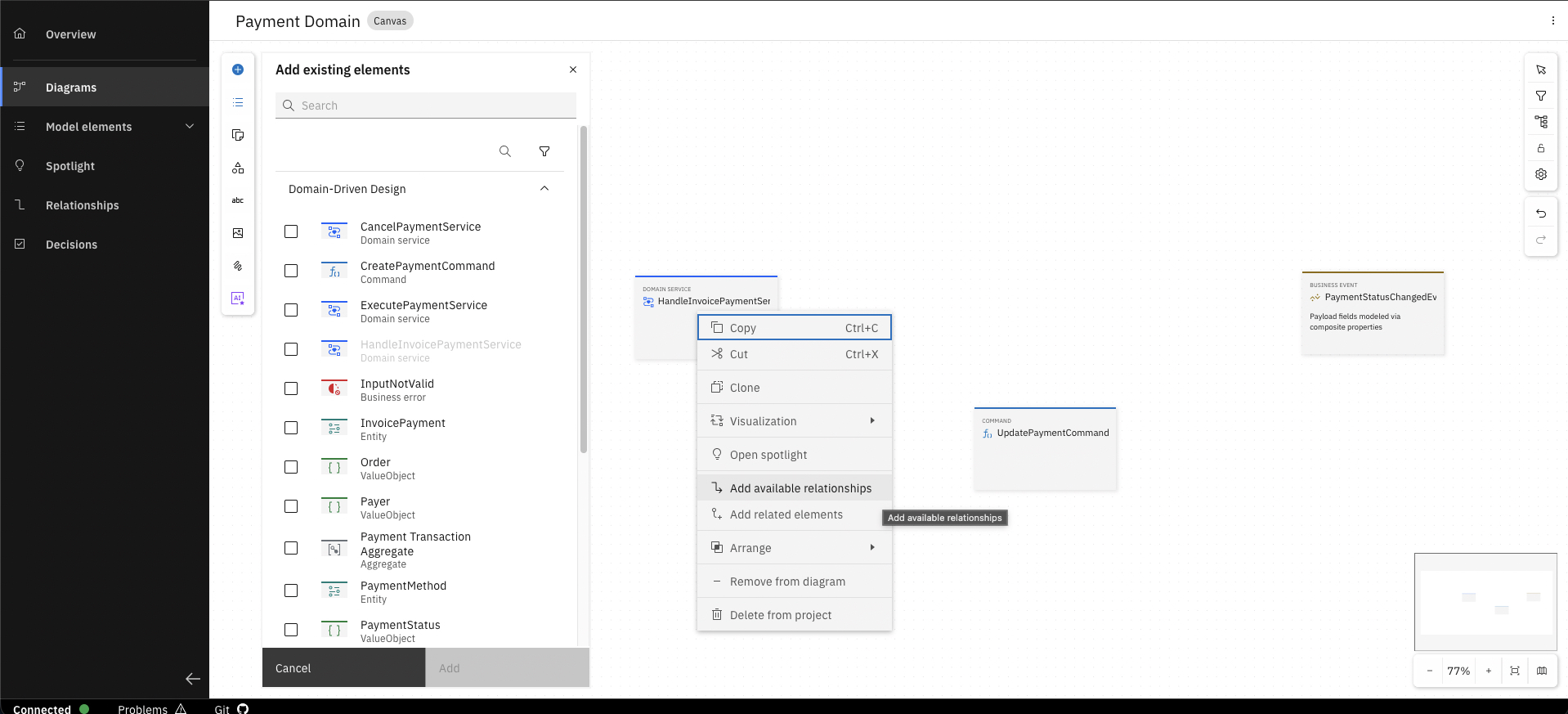Select the PaymentStatusChangedEv business event node
Screen dimensions: 1568x714
click(x=1373, y=313)
